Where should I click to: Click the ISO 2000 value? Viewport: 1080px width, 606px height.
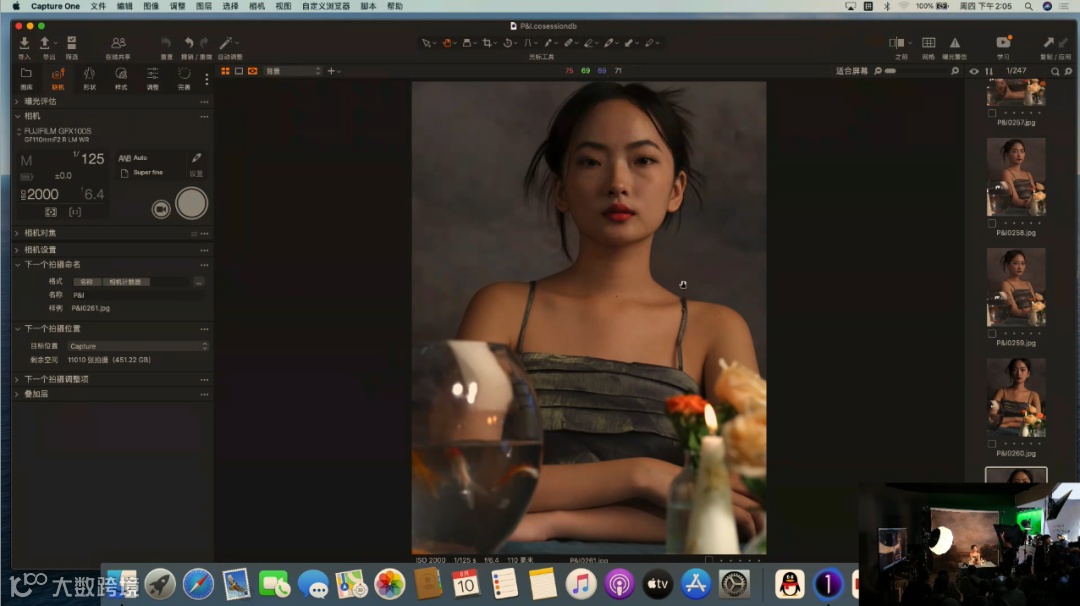(x=42, y=195)
